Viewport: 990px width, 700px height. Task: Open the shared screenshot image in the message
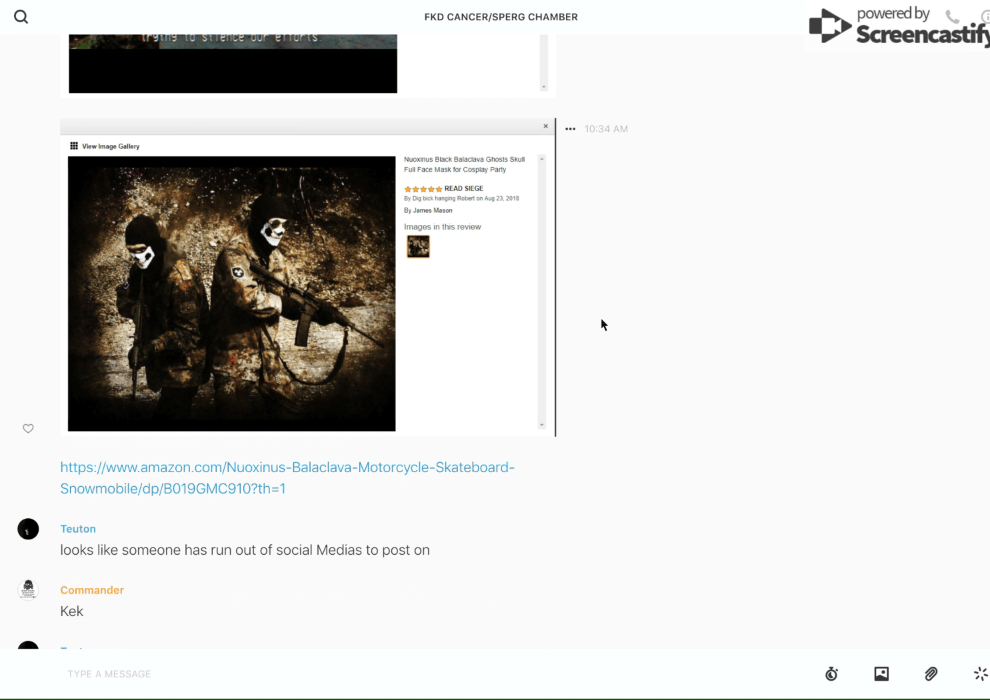[306, 278]
